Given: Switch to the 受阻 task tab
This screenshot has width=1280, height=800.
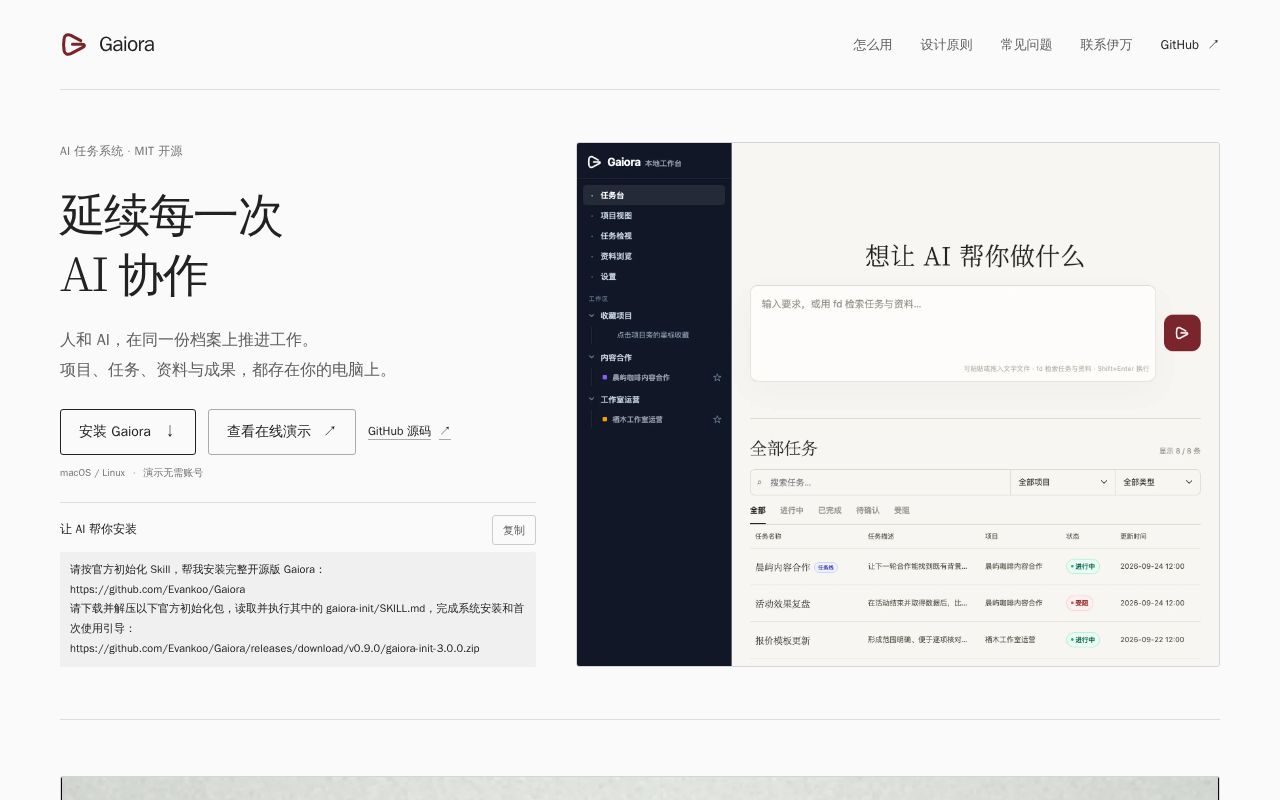Looking at the screenshot, I should point(902,511).
